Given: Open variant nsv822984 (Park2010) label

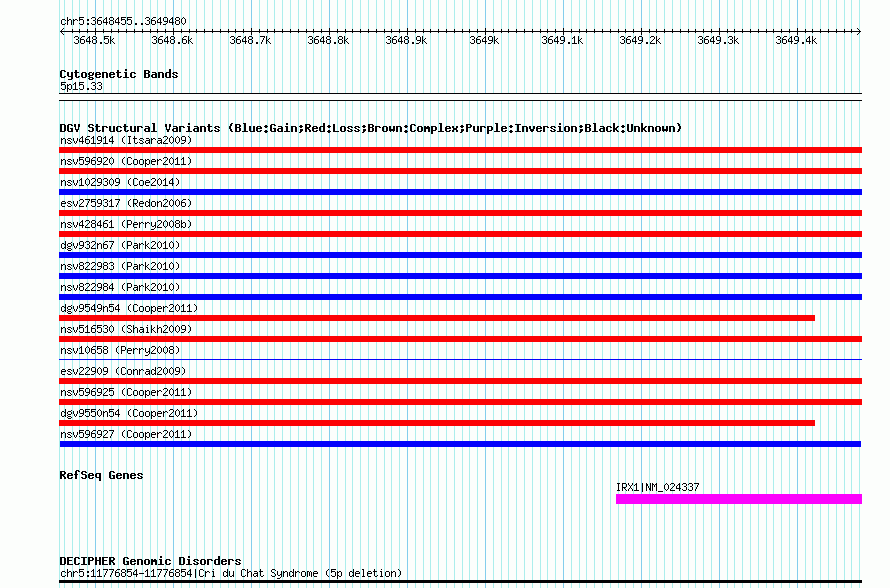Looking at the screenshot, I should click(120, 287).
